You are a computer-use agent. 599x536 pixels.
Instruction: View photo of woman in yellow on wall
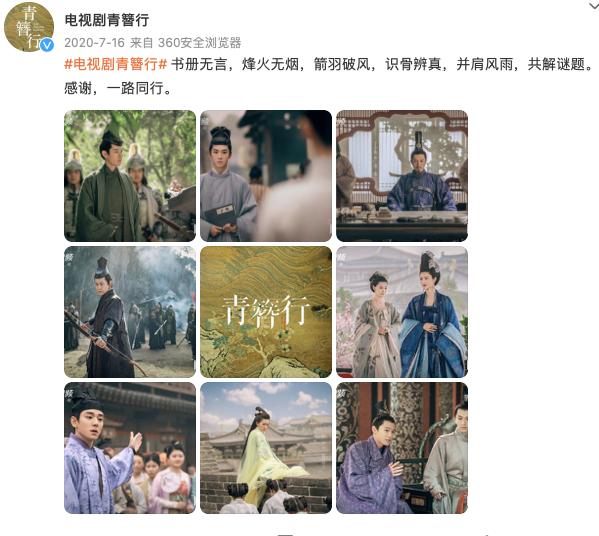tap(266, 448)
